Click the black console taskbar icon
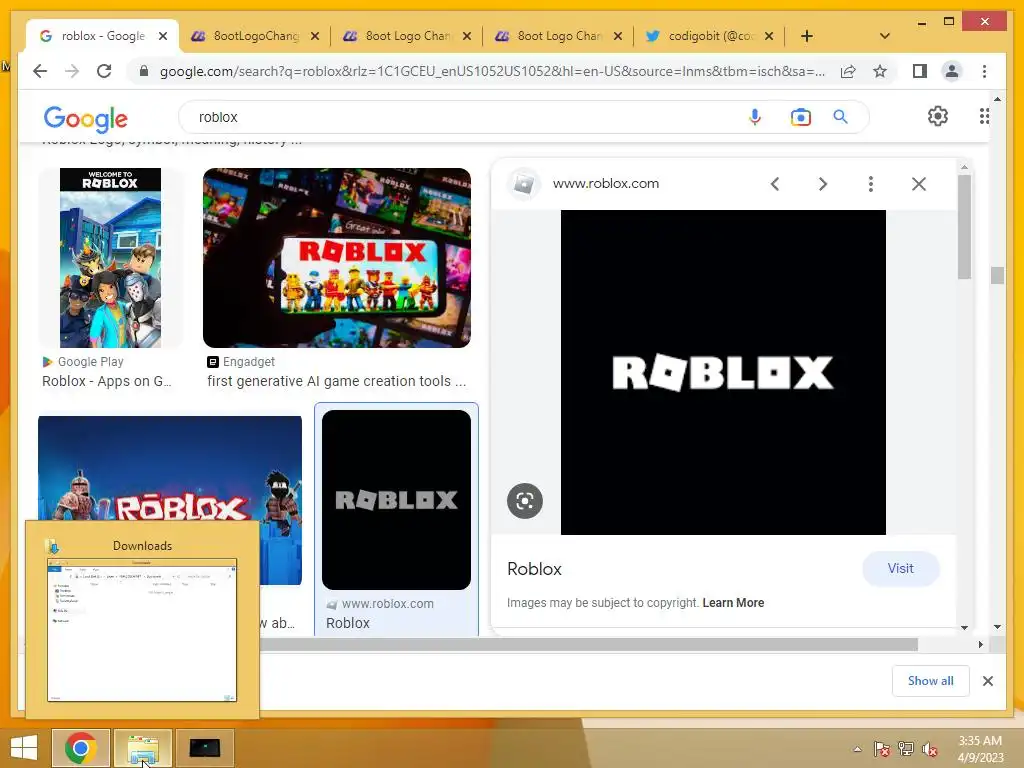1024x768 pixels. point(204,748)
